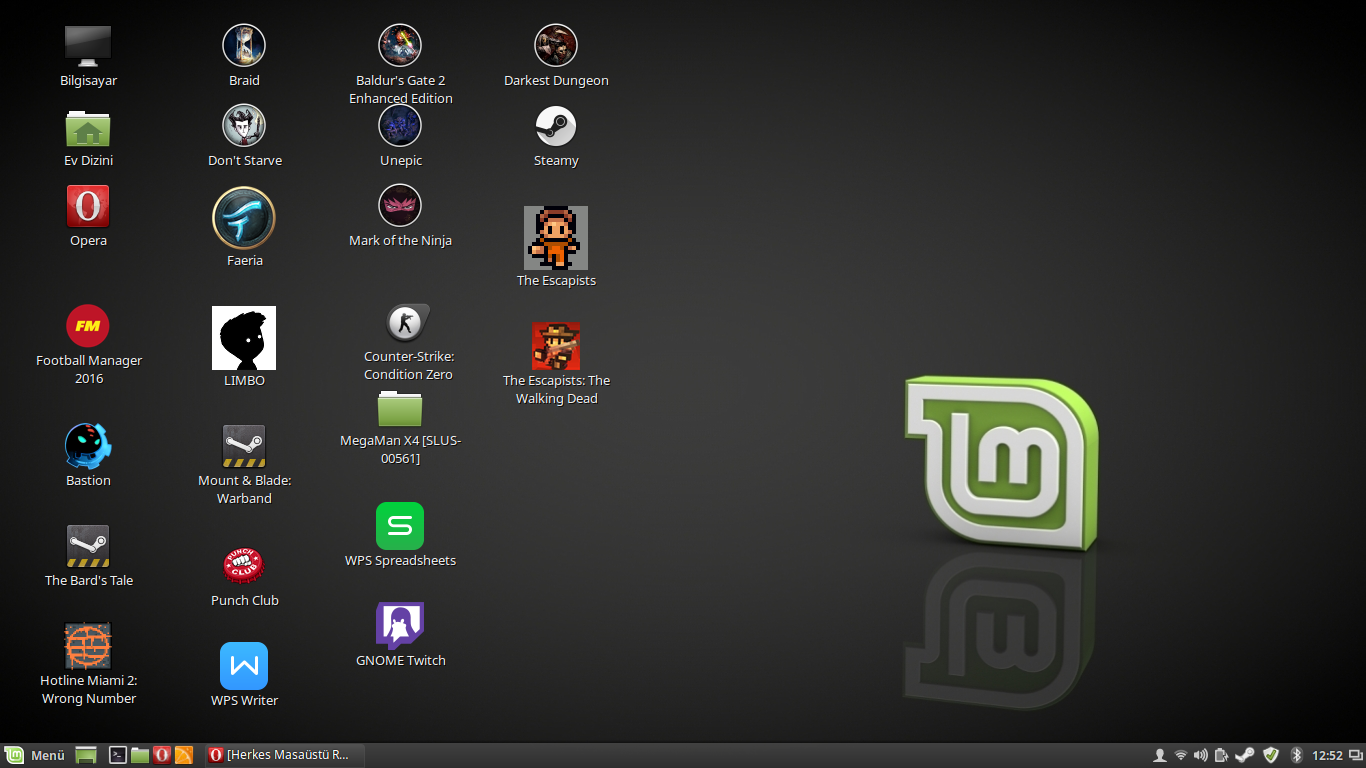Screen dimensions: 1366x768
Task: Select Mount & Blade: Warband shortcut
Action: pos(244,446)
